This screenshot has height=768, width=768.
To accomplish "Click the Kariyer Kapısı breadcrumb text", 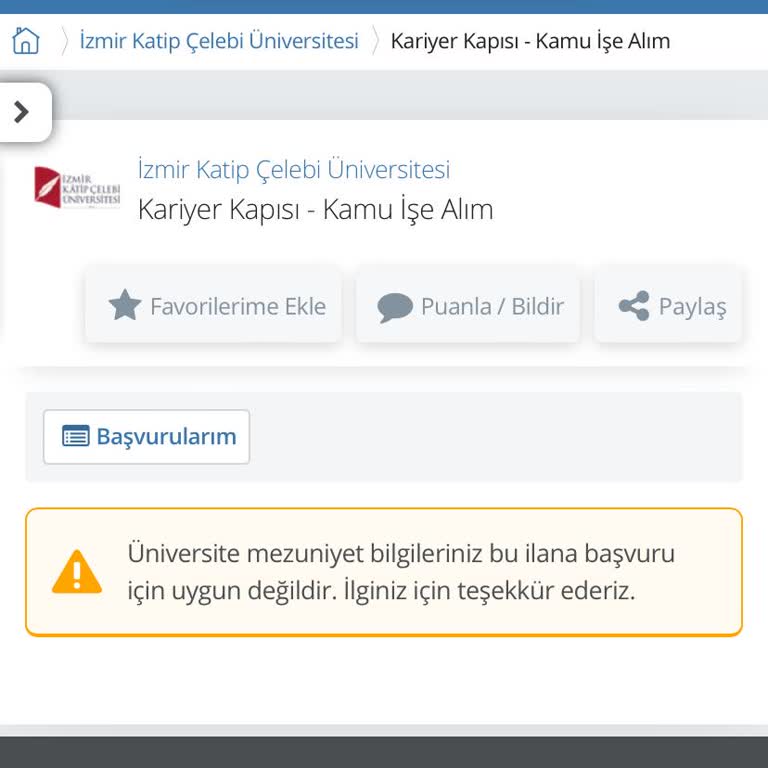I will [530, 41].
